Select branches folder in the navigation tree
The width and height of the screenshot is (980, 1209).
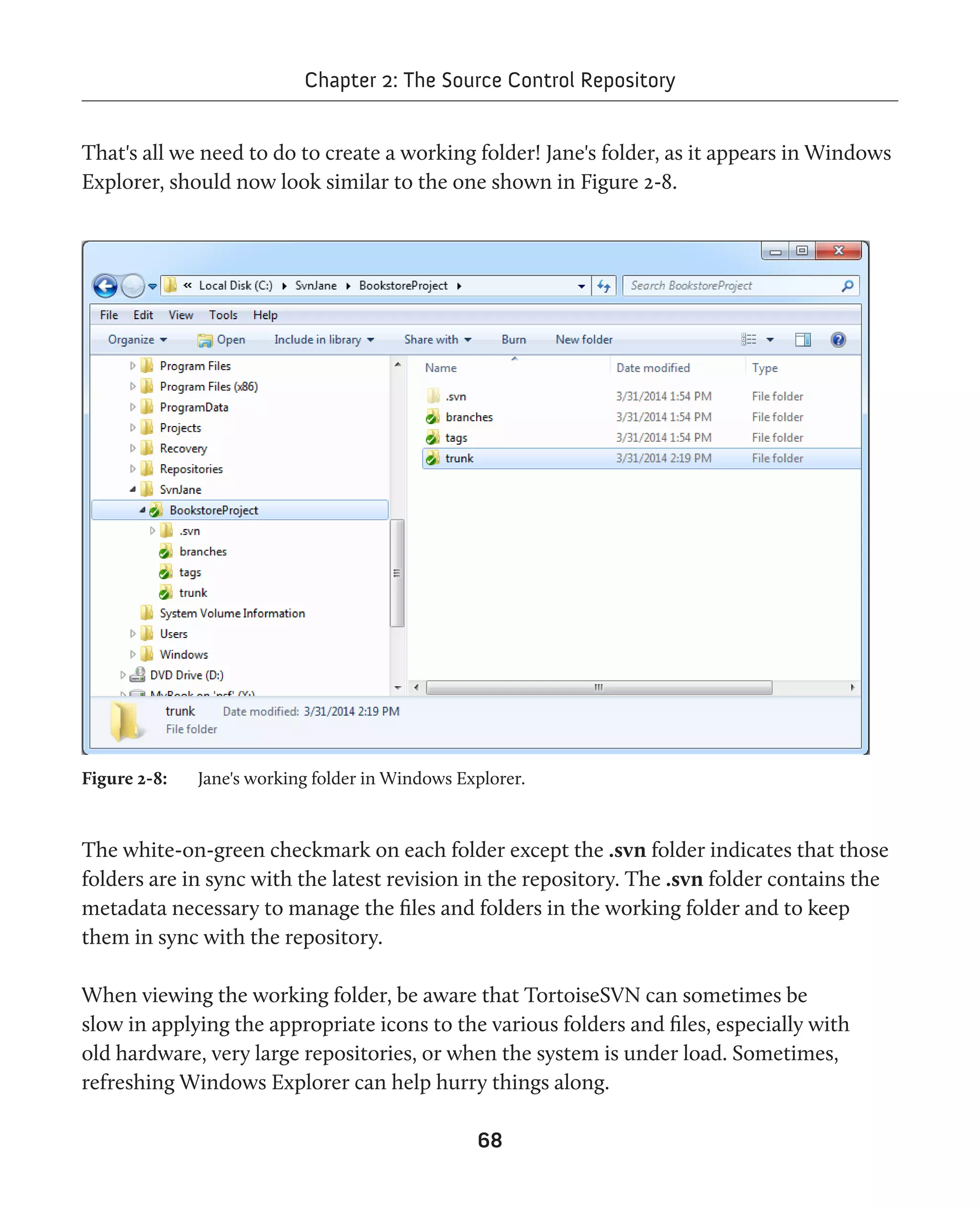coord(203,551)
